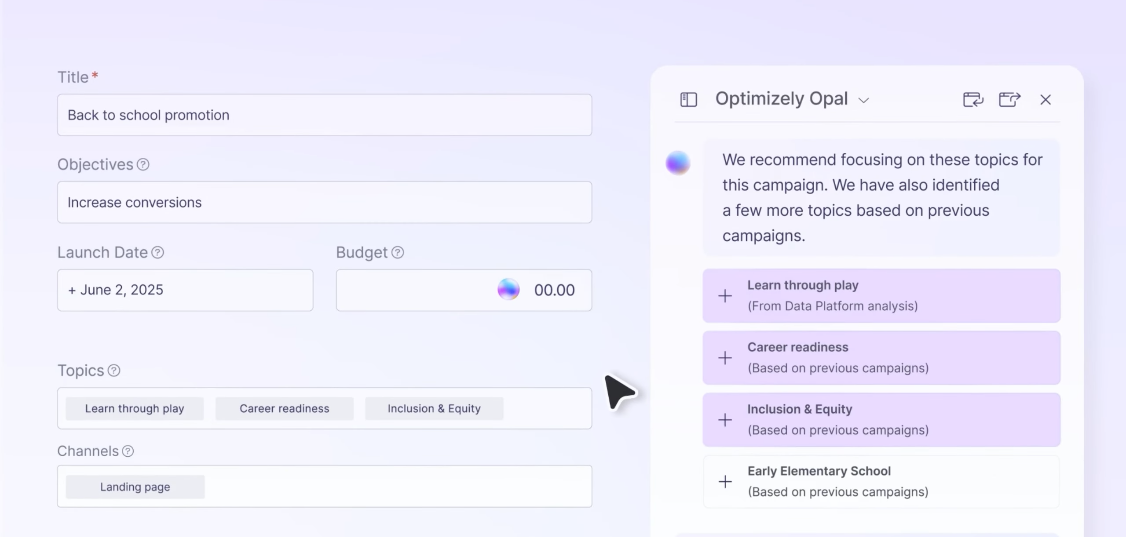
Task: Click the info icon next to Channels
Action: pyautogui.click(x=128, y=452)
